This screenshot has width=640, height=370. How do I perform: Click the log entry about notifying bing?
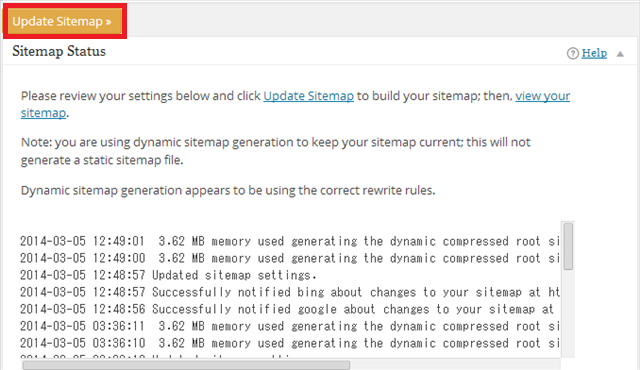tap(290, 292)
